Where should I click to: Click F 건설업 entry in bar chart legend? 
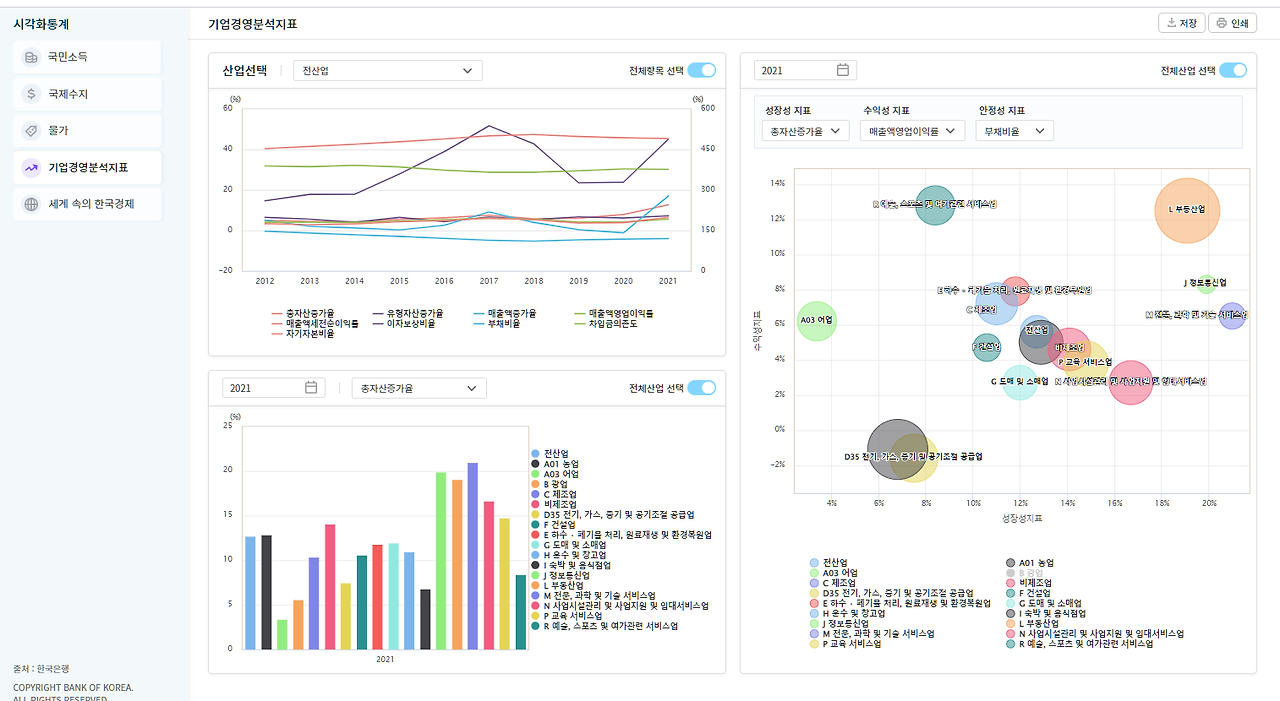coord(553,524)
